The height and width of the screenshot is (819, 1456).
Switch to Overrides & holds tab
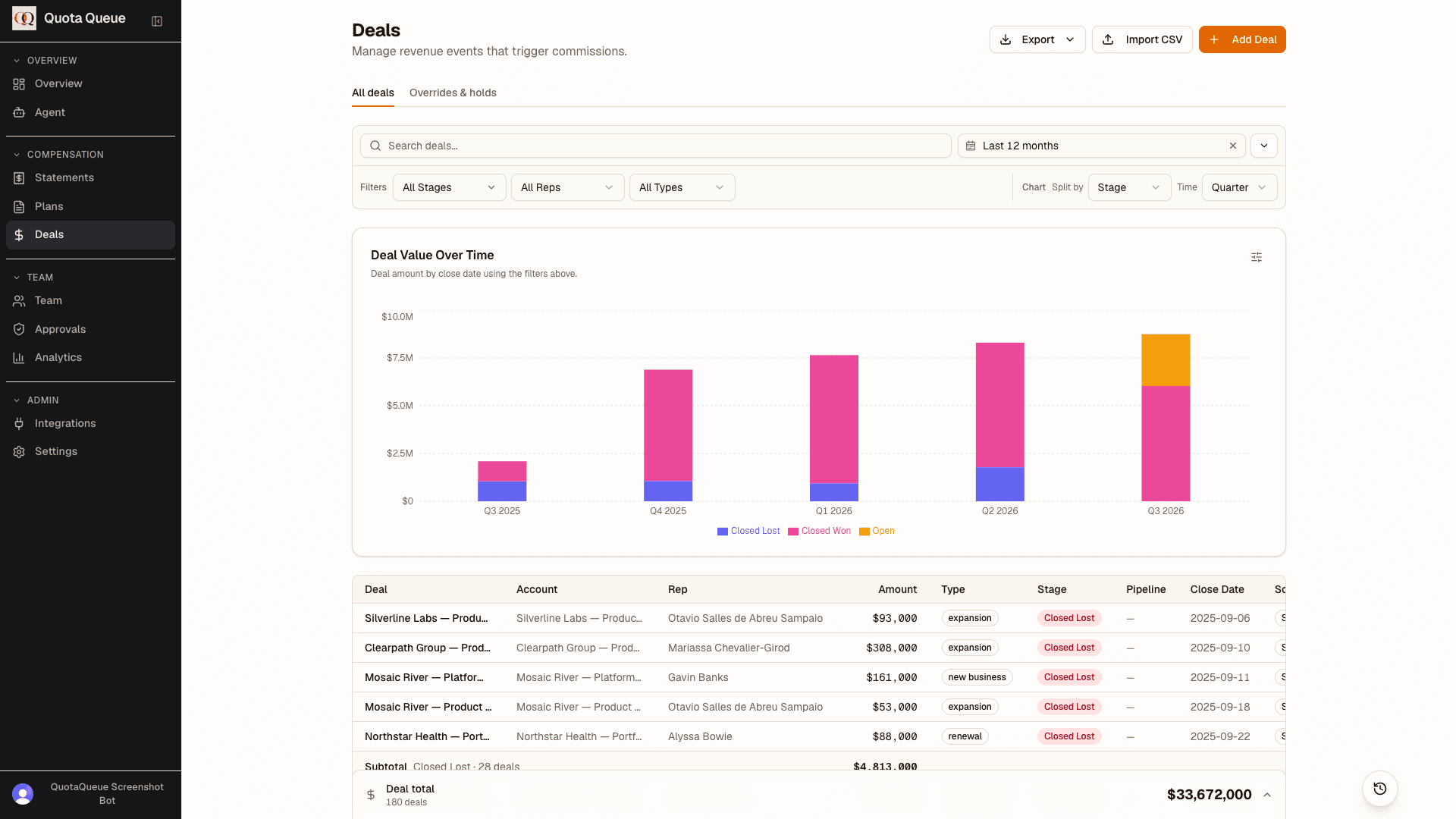pos(453,93)
